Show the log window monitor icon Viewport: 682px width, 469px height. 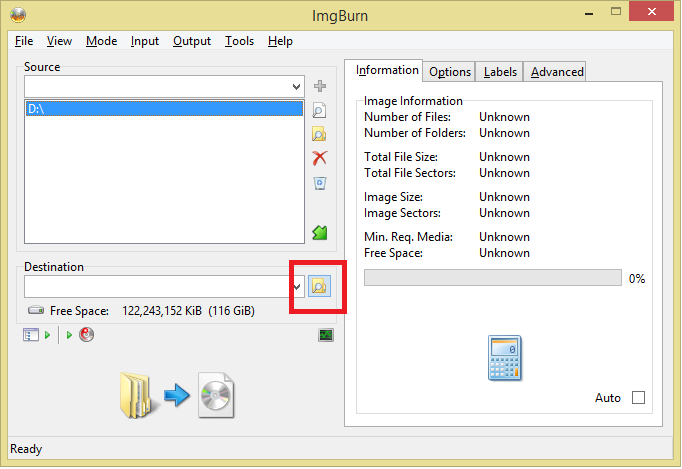[326, 335]
